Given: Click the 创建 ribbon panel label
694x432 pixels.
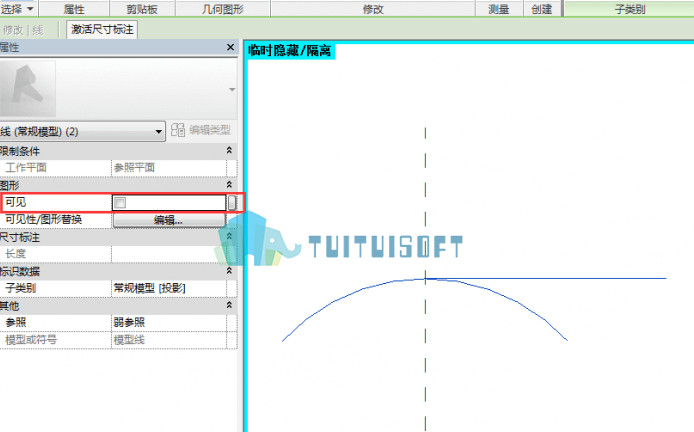Looking at the screenshot, I should tap(542, 9).
